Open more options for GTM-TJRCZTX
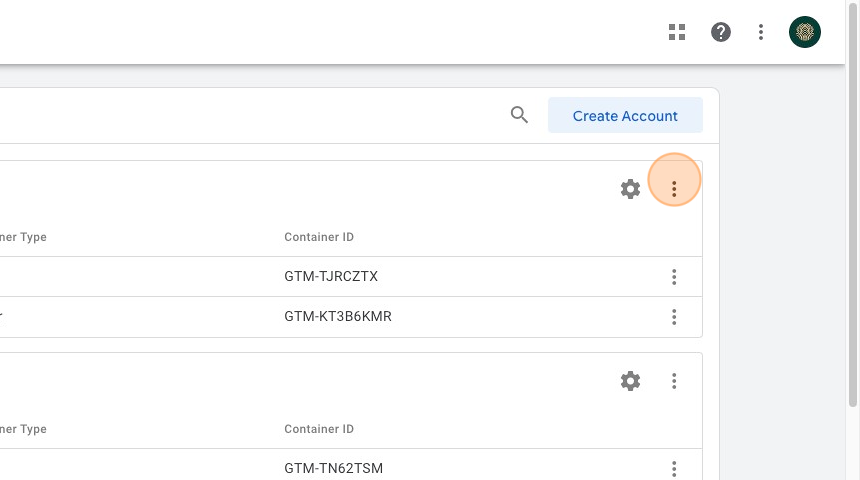The image size is (860, 480). [x=674, y=276]
